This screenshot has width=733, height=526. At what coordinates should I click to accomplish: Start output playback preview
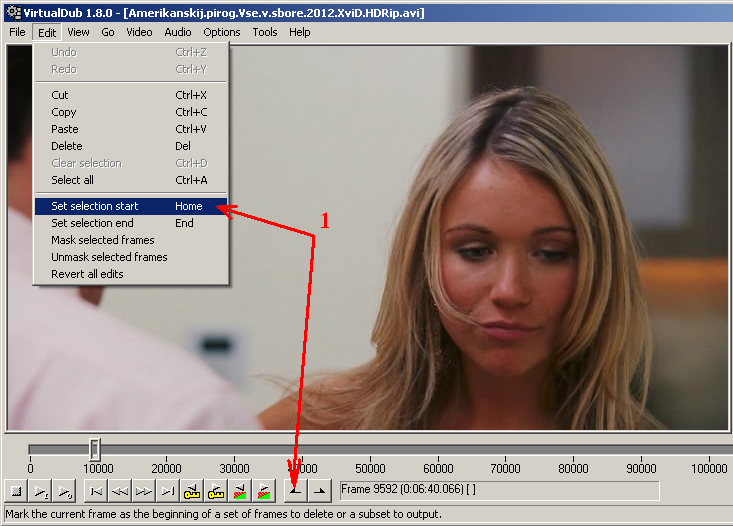[64, 491]
